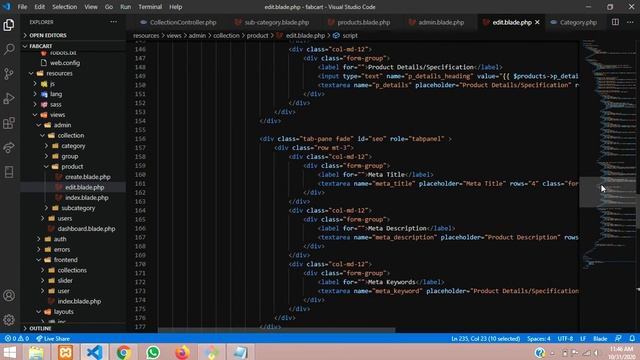The width and height of the screenshot is (640, 360).
Task: Change indentation via Spaces: 4
Action: point(538,338)
